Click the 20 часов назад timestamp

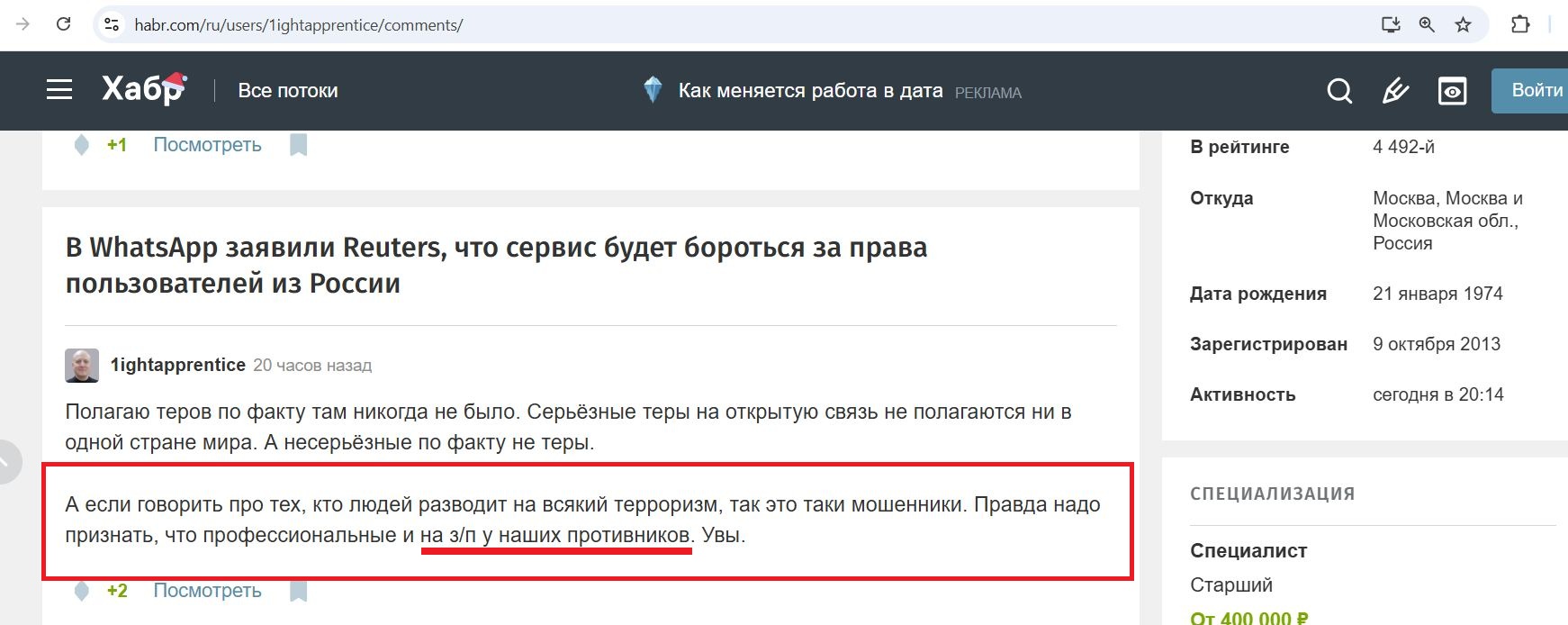coord(312,366)
